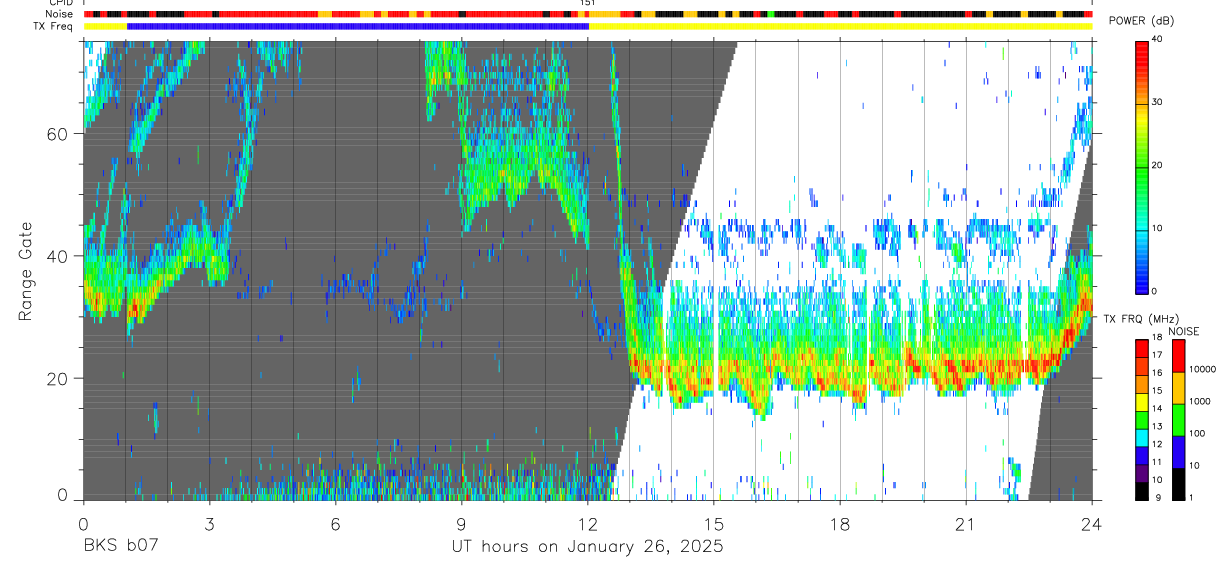The width and height of the screenshot is (1228, 567).
Task: Click the '11' label in the TX FRQ legend
Action: (x=1157, y=463)
